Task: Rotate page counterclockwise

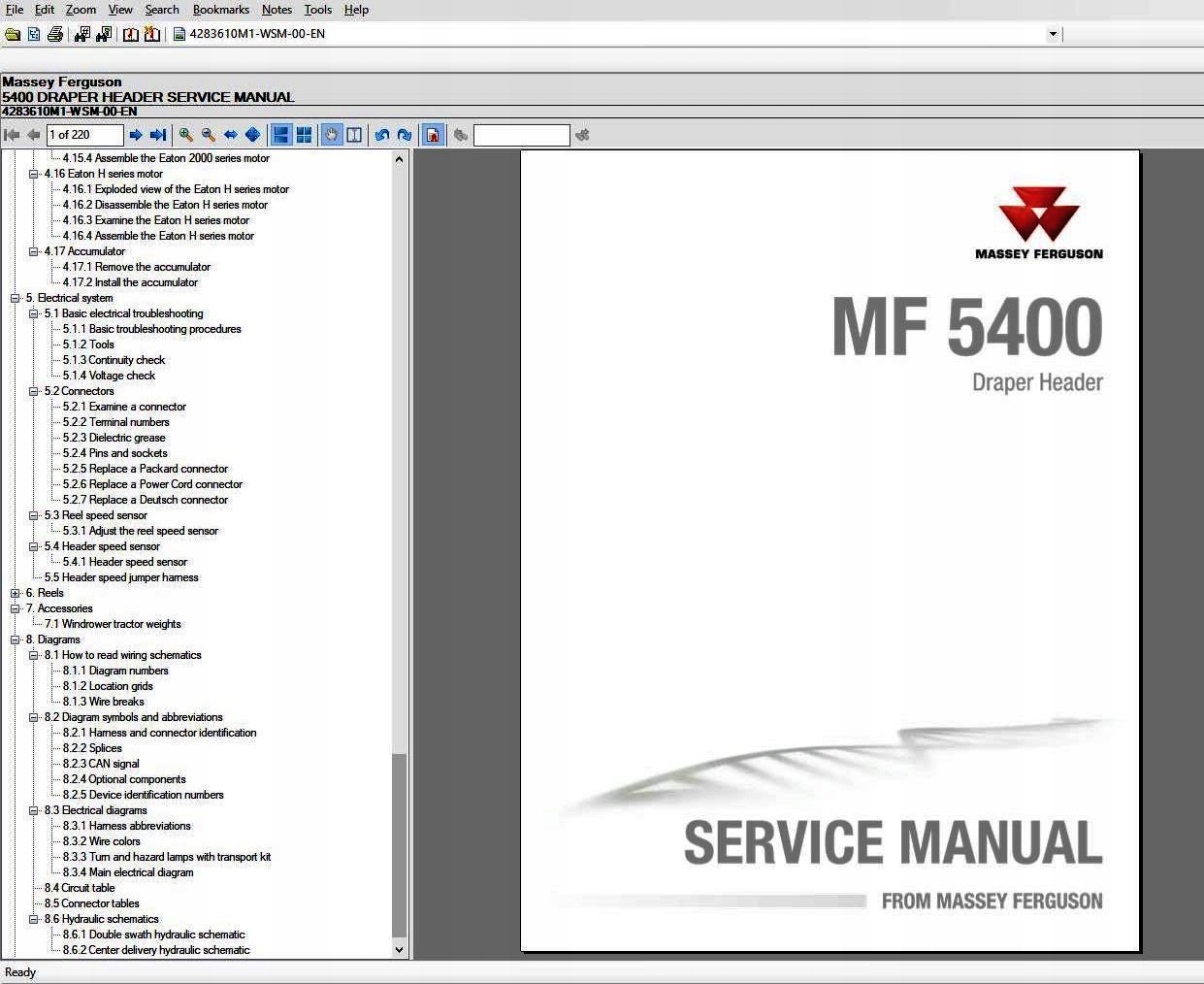Action: (382, 135)
